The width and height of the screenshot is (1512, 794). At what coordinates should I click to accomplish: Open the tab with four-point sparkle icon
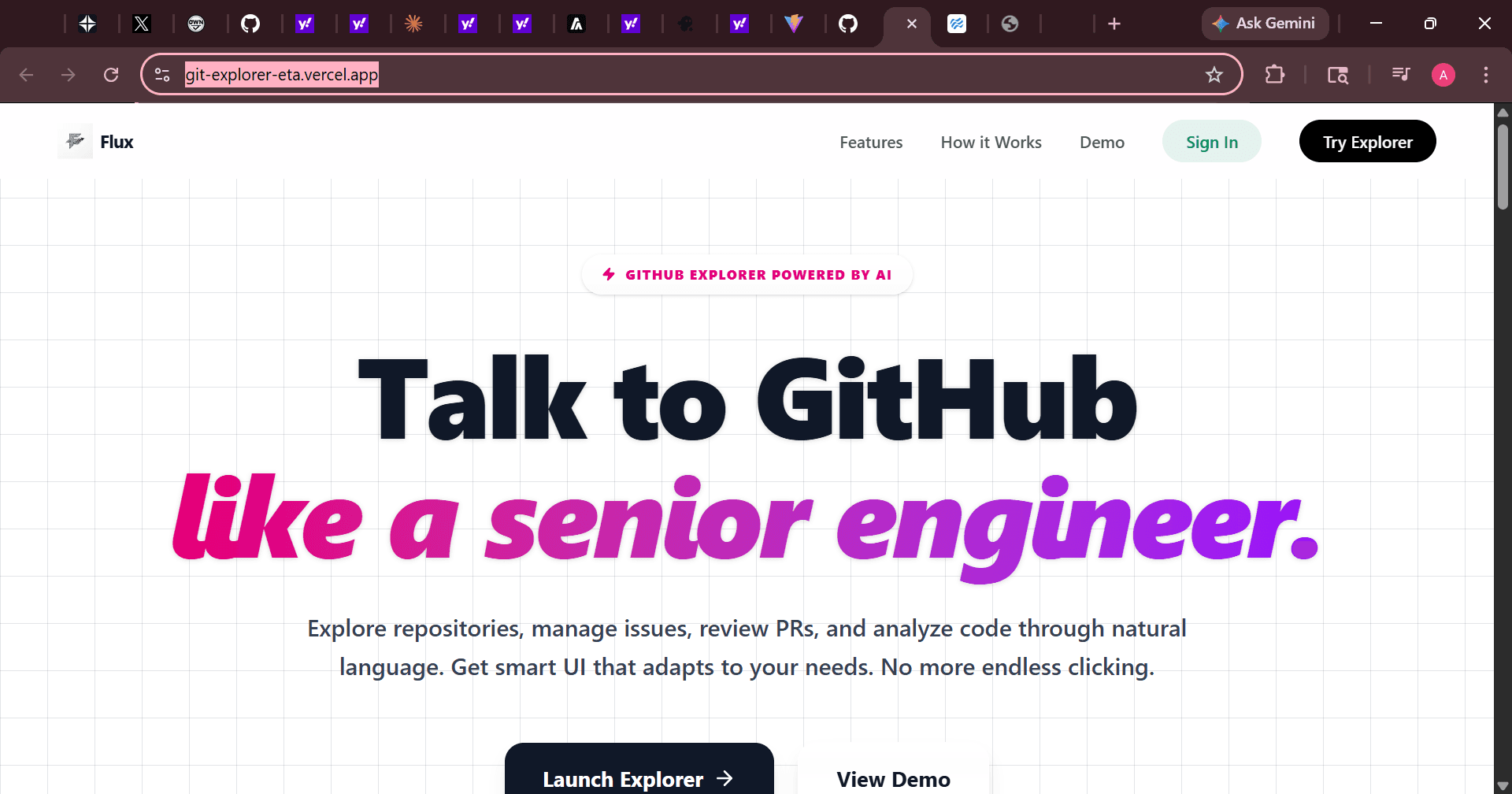(87, 24)
